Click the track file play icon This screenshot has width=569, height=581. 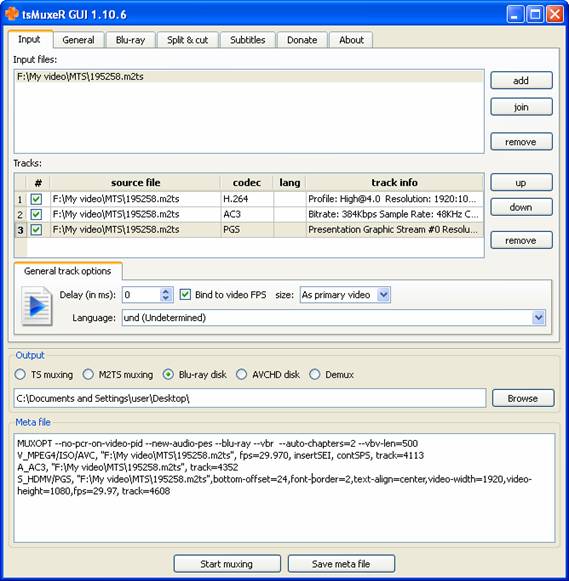coord(36,306)
